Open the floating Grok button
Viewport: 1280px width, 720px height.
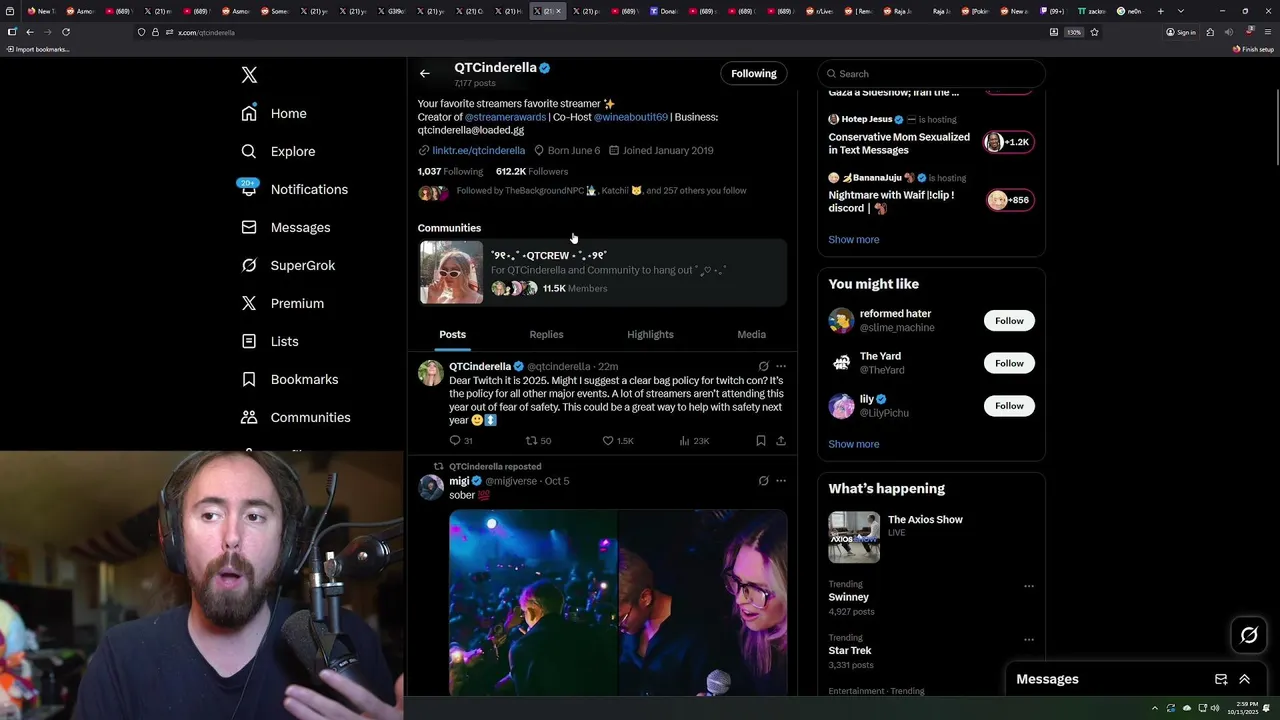(x=1249, y=635)
